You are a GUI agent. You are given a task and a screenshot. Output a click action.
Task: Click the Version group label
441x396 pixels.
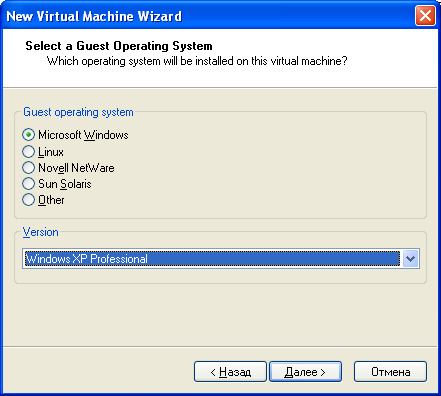40,232
